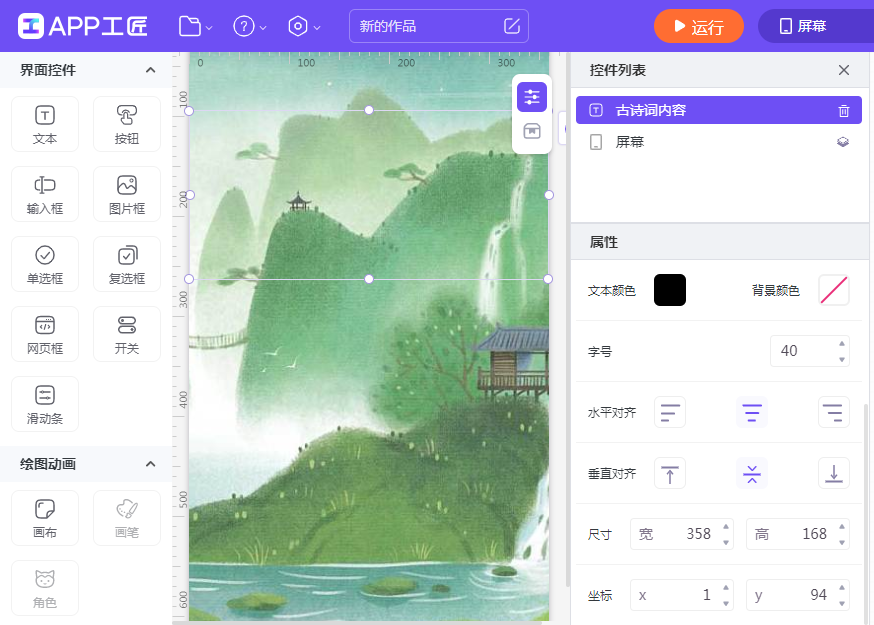Collapse the 界面控件 section
This screenshot has width=874, height=625.
[x=150, y=70]
